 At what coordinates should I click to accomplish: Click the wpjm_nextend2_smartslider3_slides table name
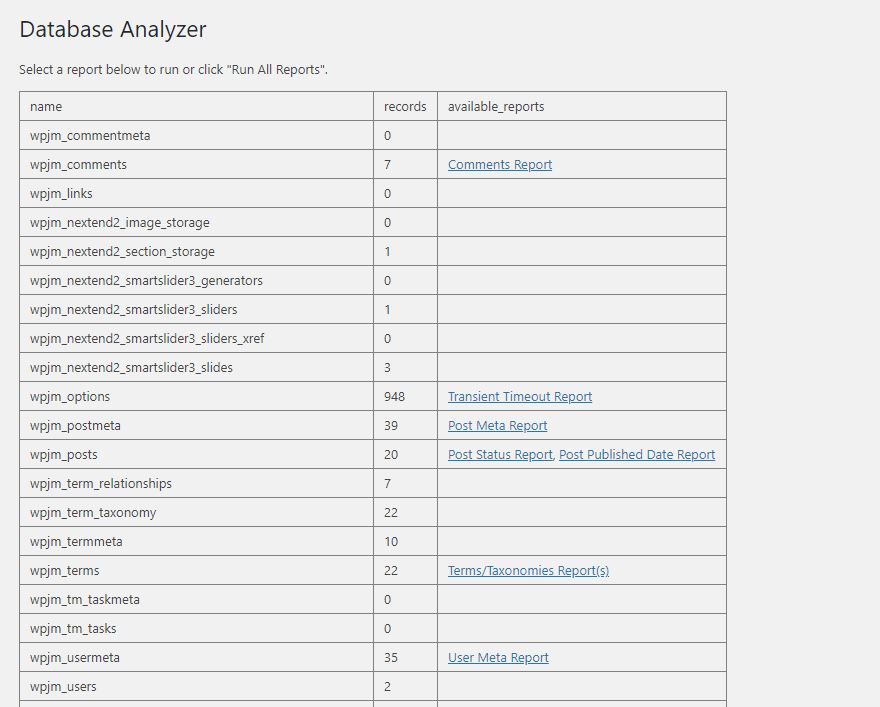coord(131,368)
